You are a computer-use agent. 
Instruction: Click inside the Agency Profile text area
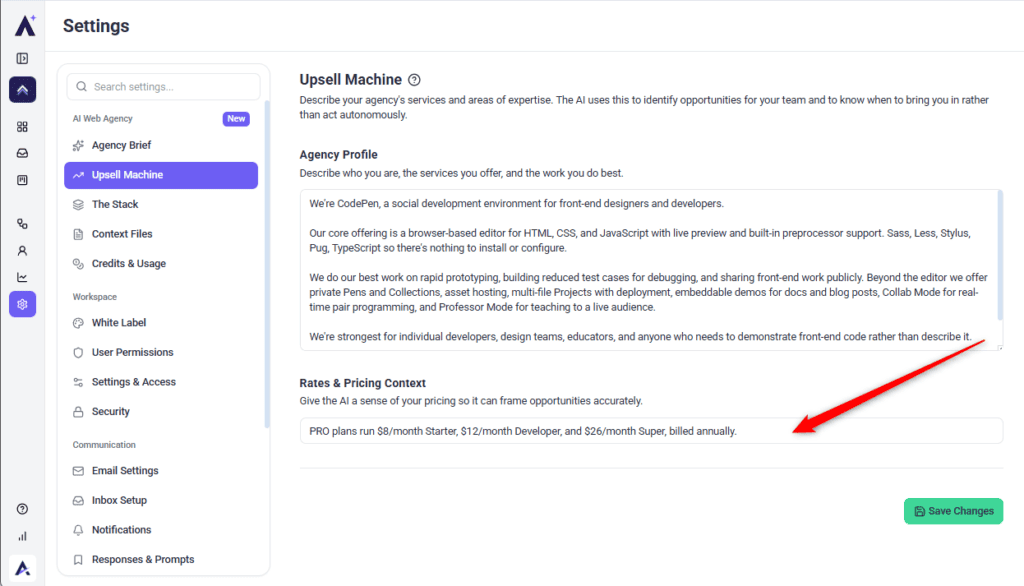[x=650, y=270]
